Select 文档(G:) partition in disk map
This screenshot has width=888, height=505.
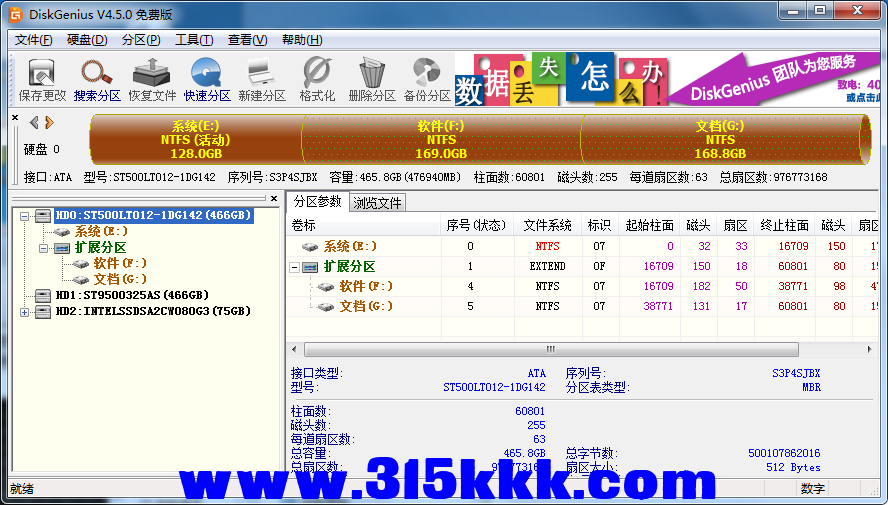coord(720,139)
